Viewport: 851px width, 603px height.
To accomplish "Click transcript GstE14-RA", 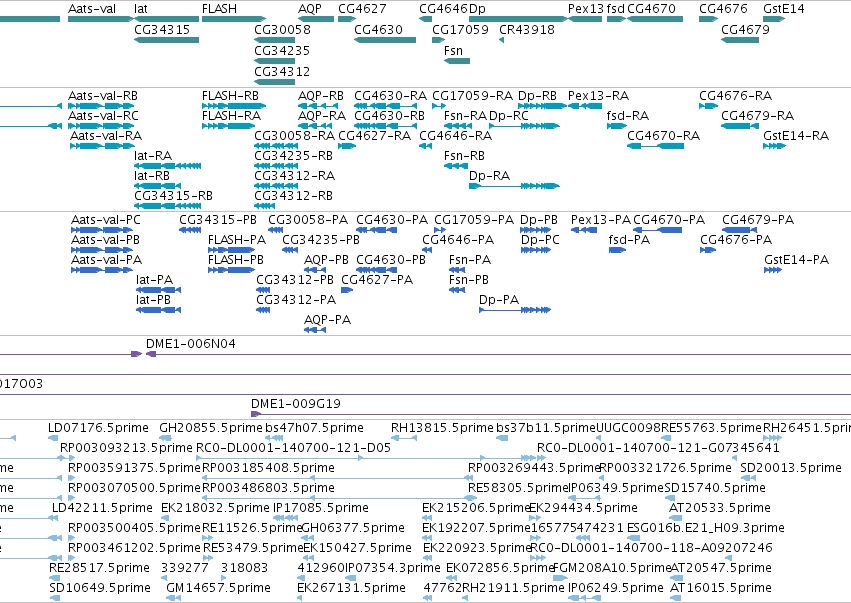I will click(796, 136).
